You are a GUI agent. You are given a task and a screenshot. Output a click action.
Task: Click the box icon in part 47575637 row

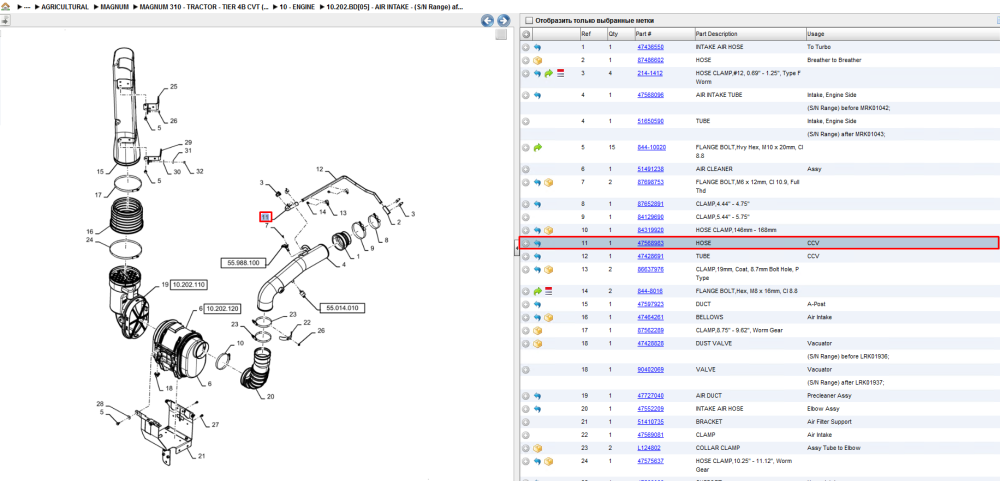pos(548,461)
